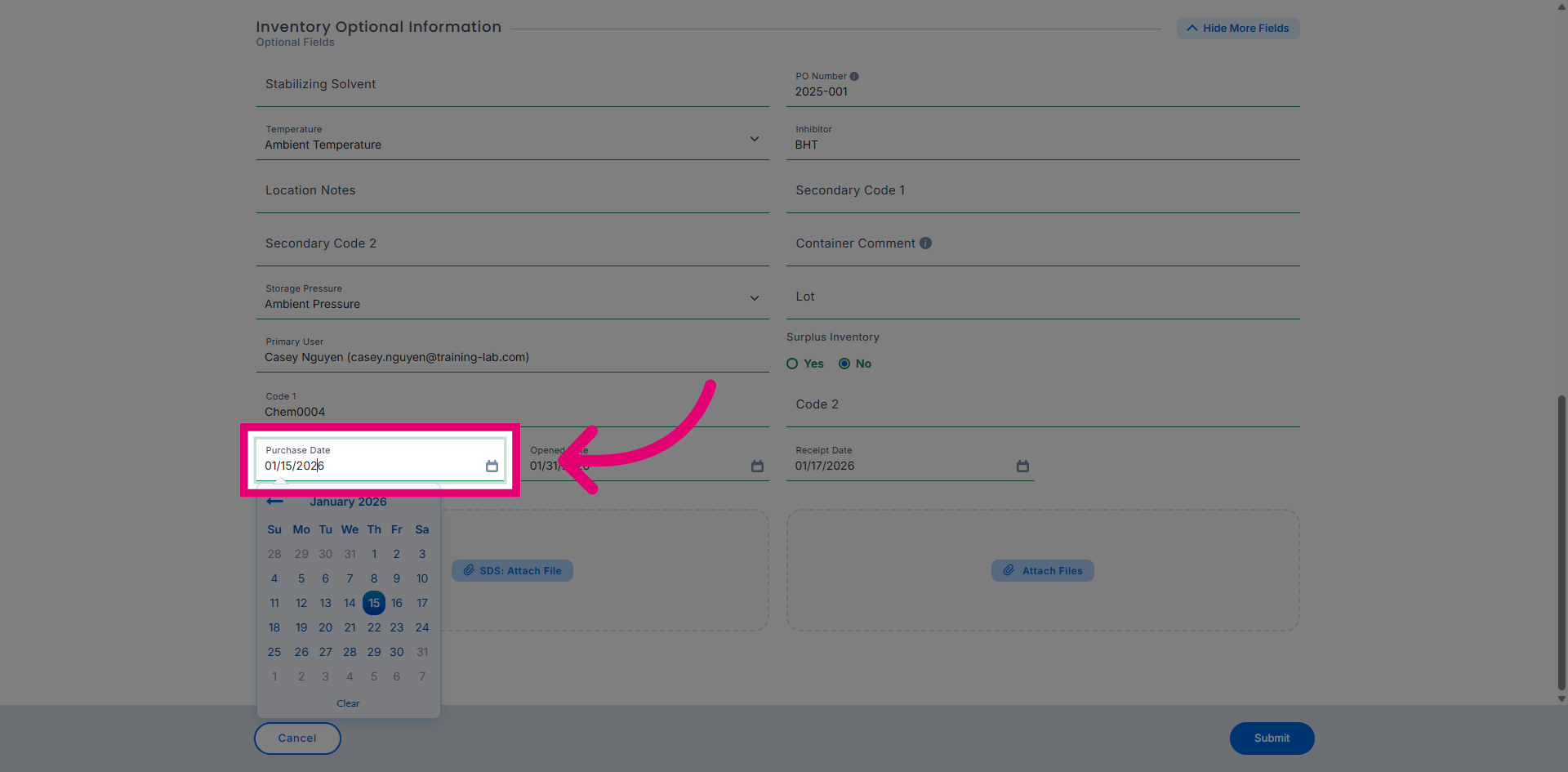The height and width of the screenshot is (772, 1568).
Task: Select January 1 in calendar
Action: (x=374, y=554)
